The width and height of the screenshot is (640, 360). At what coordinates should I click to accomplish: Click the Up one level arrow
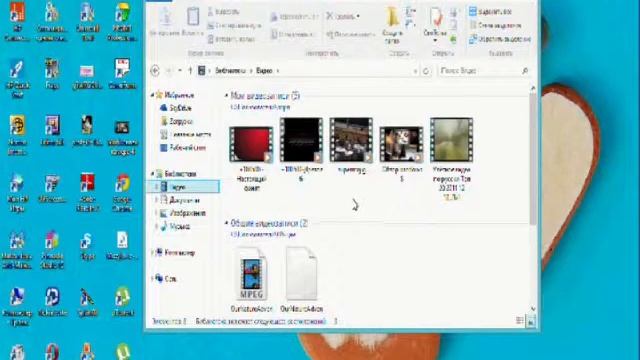[190, 71]
